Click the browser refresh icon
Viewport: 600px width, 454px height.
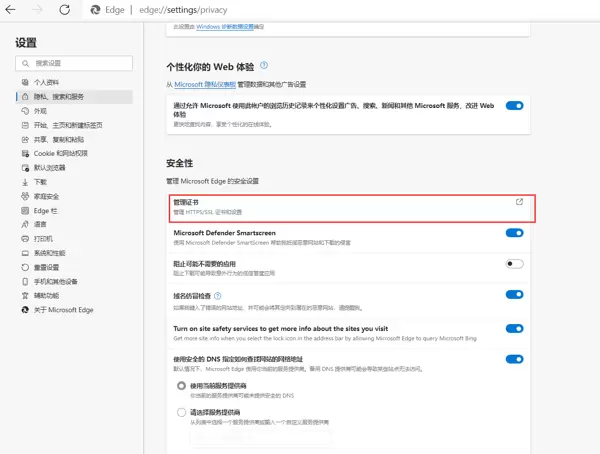(64, 9)
